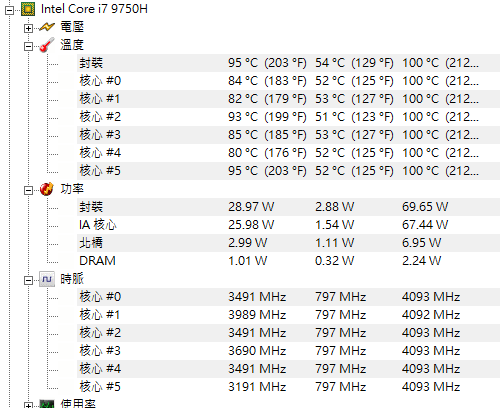Select clock row 核心 #5 at 3191 MHz
This screenshot has width=500, height=408.
[x=288, y=387]
